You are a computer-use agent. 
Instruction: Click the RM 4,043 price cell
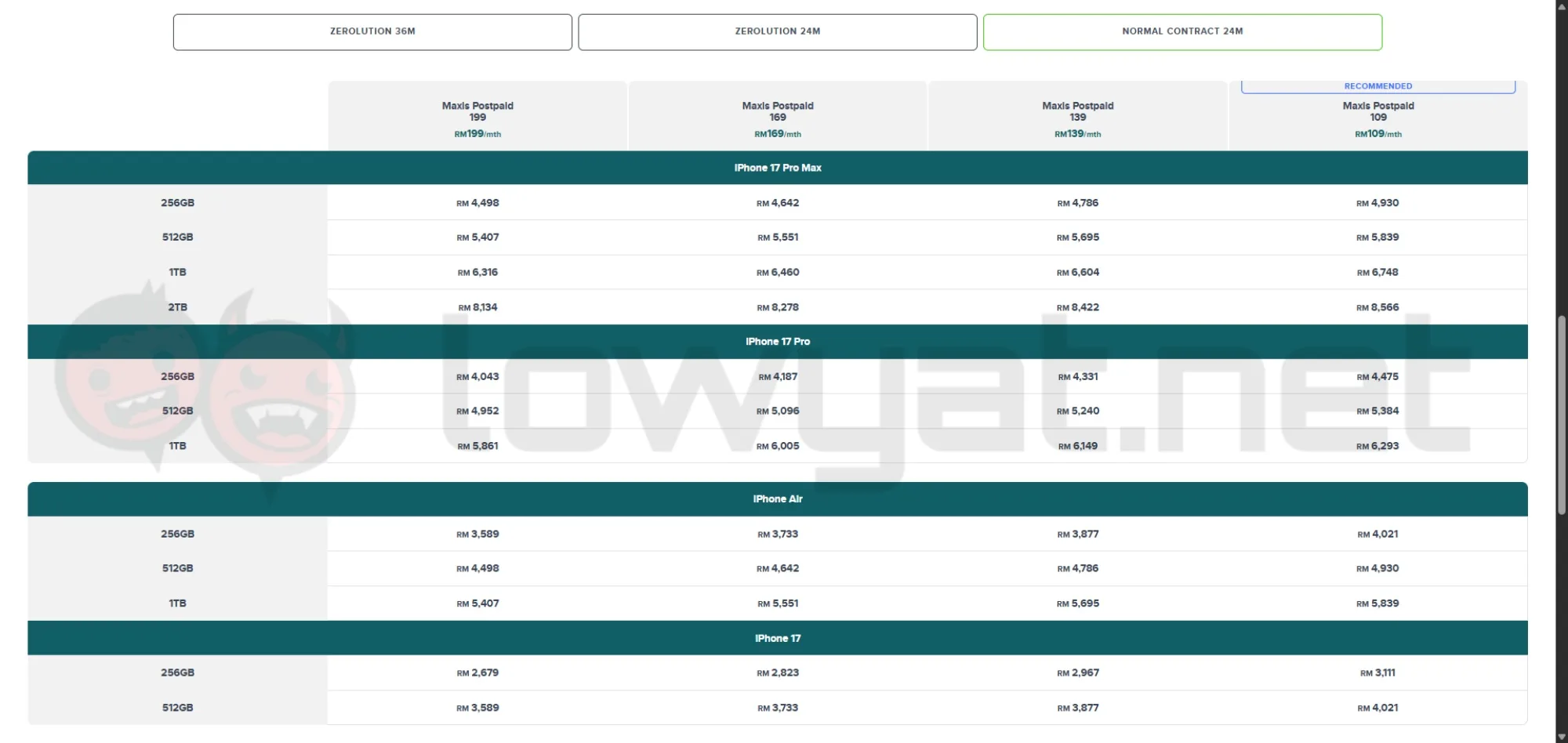(x=477, y=377)
